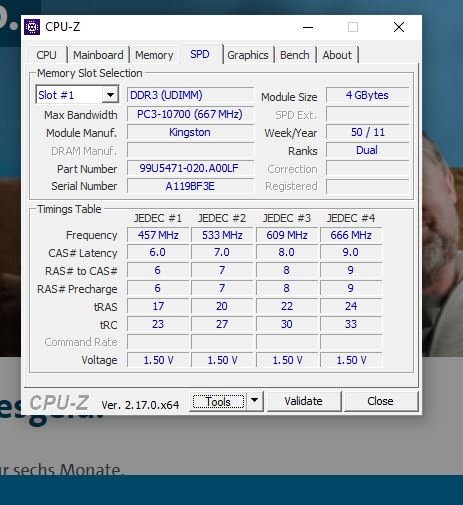
Task: Click the CPU-Z app icon in title bar
Action: coord(32,27)
